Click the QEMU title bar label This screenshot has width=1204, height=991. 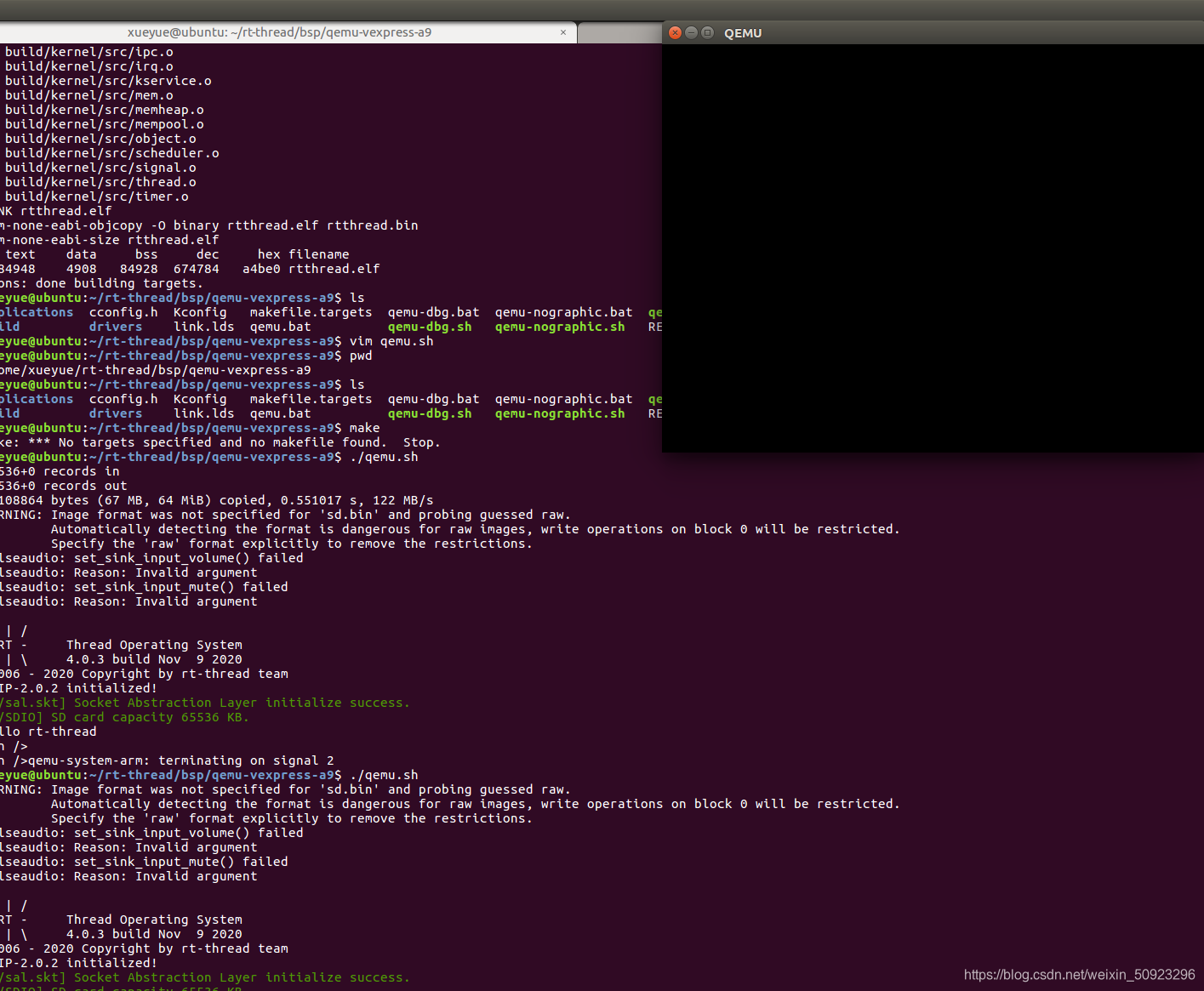click(x=742, y=33)
